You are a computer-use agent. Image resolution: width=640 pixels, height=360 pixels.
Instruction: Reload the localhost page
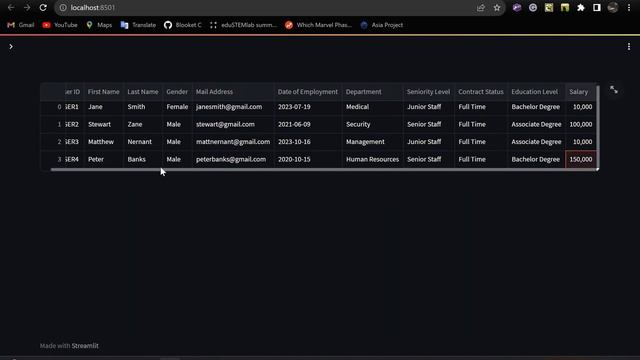pyautogui.click(x=43, y=8)
